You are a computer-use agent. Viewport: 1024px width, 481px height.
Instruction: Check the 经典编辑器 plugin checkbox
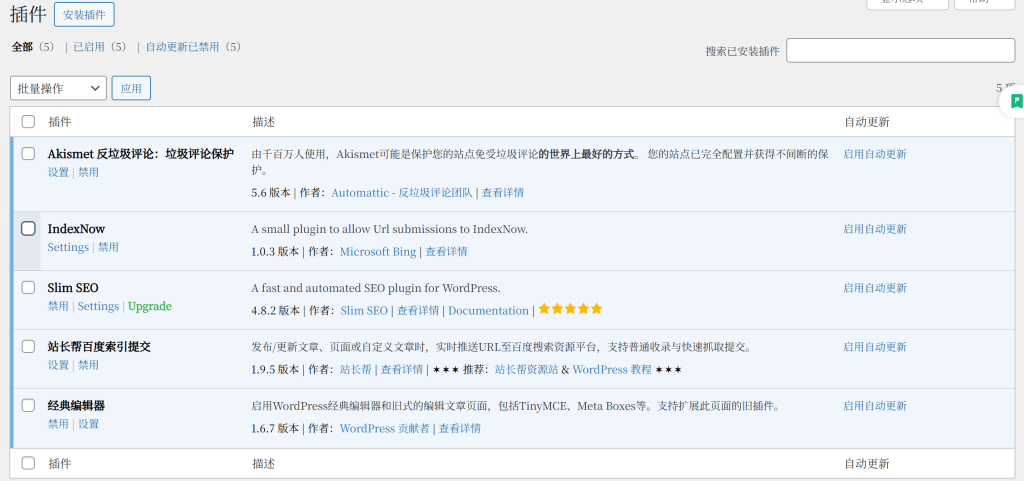tap(28, 405)
